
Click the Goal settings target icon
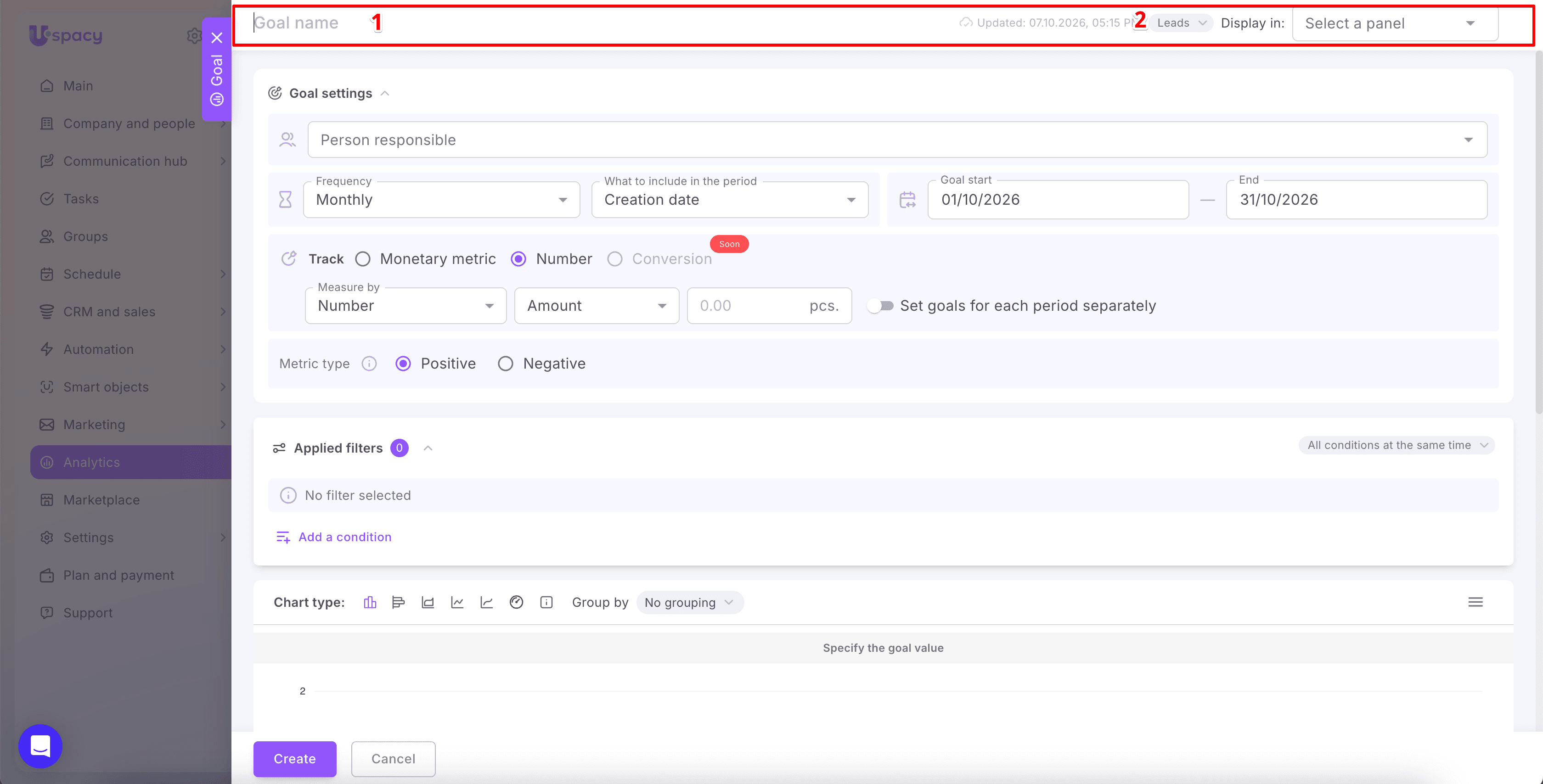[275, 94]
